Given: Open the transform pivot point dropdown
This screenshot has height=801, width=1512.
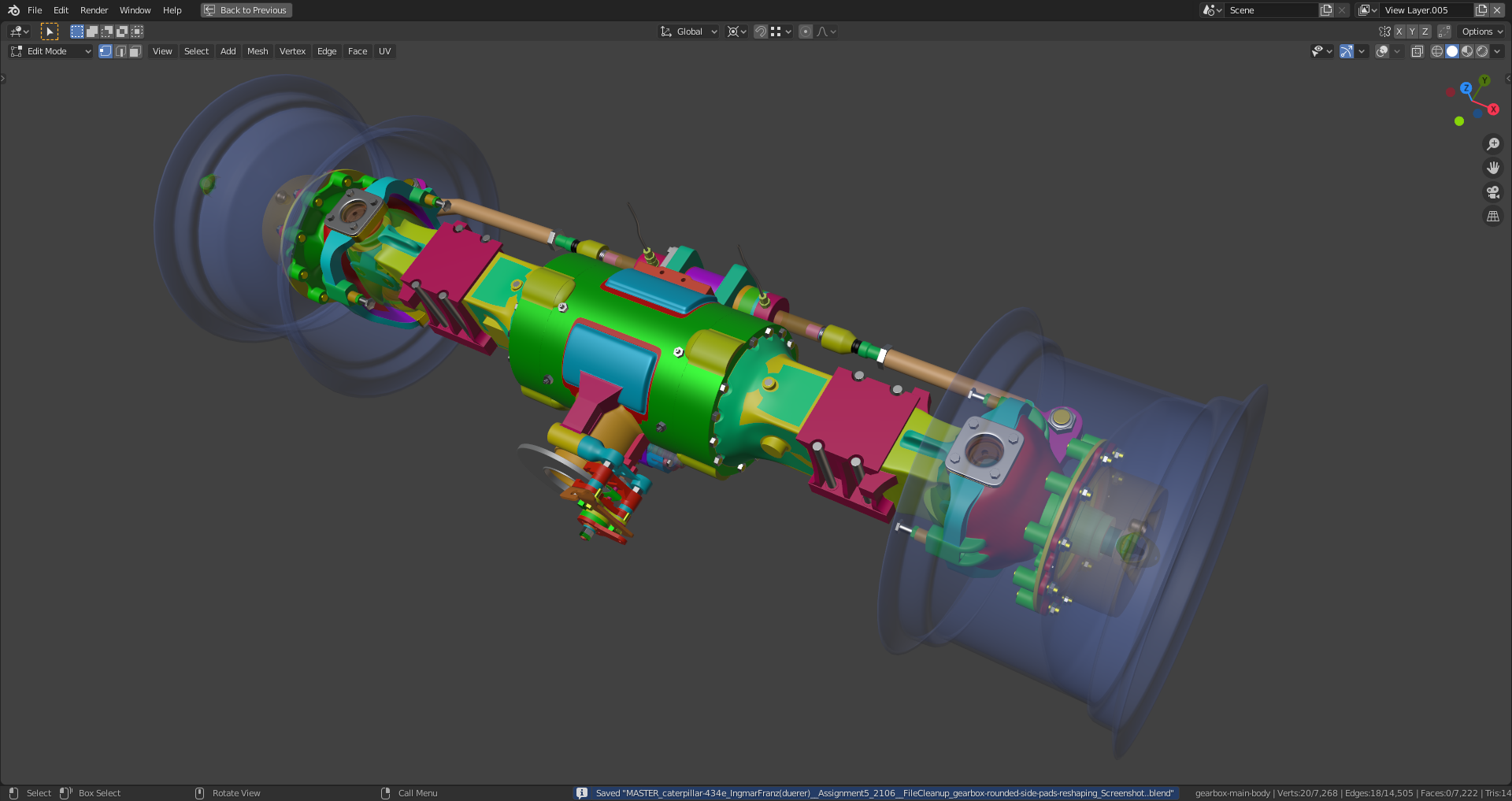Looking at the screenshot, I should tap(737, 32).
